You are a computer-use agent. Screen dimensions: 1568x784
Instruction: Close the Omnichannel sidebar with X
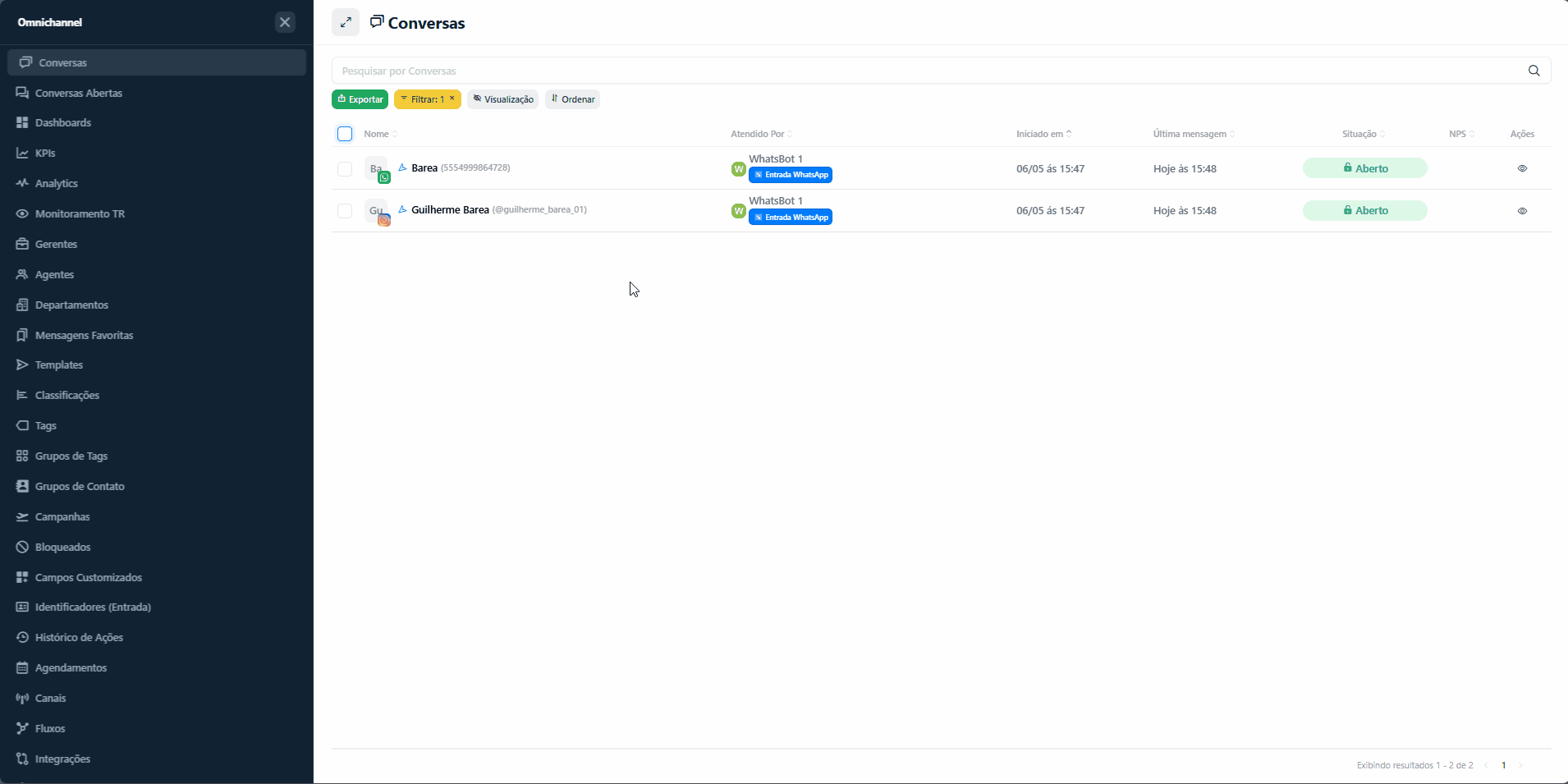click(x=285, y=22)
